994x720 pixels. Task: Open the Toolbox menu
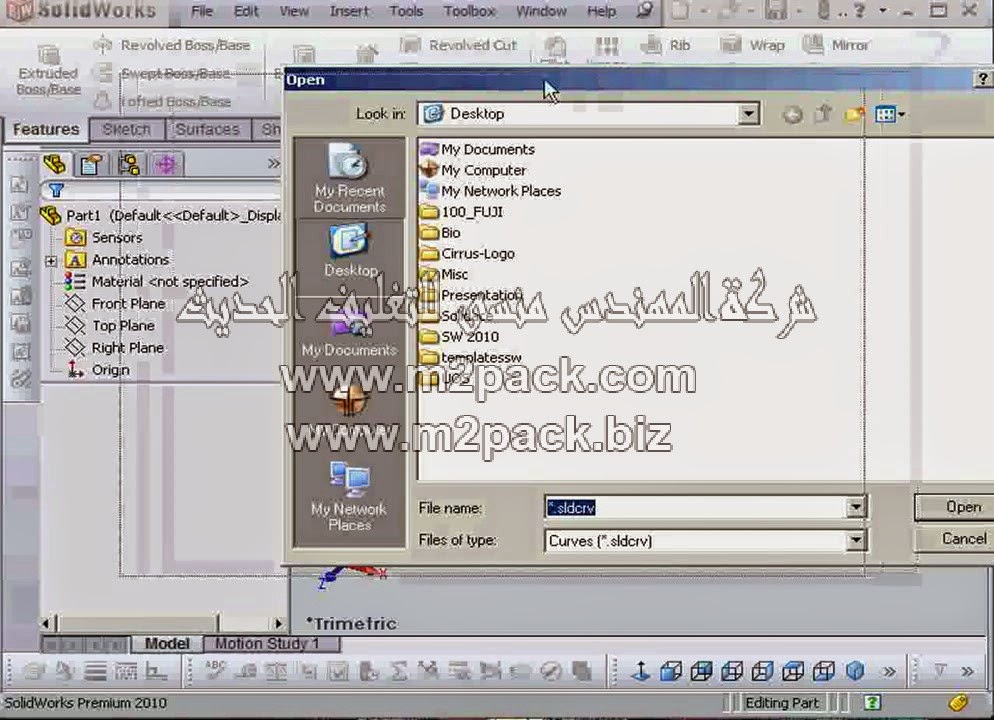(x=470, y=11)
